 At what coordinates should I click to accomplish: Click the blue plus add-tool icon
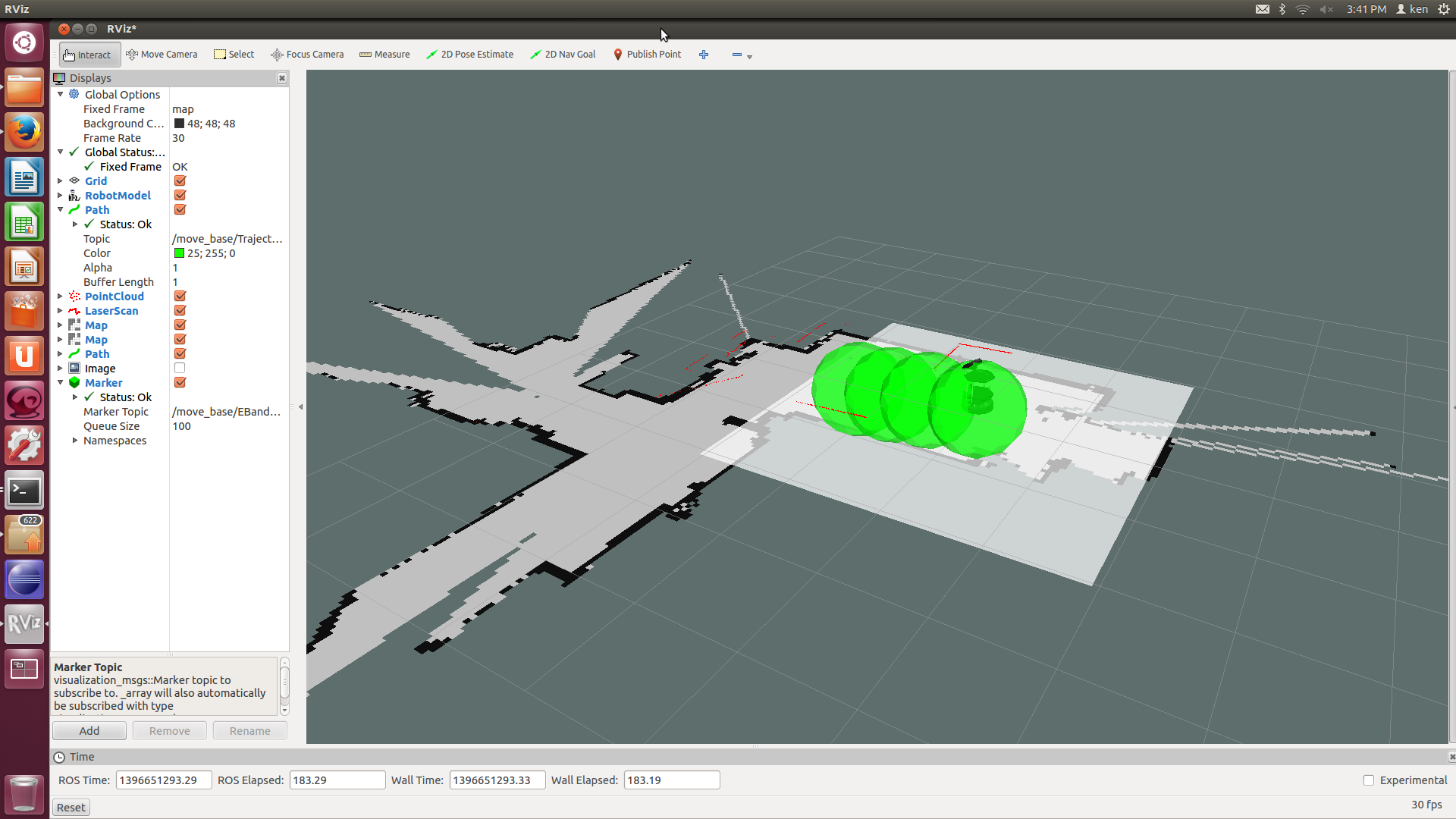704,55
